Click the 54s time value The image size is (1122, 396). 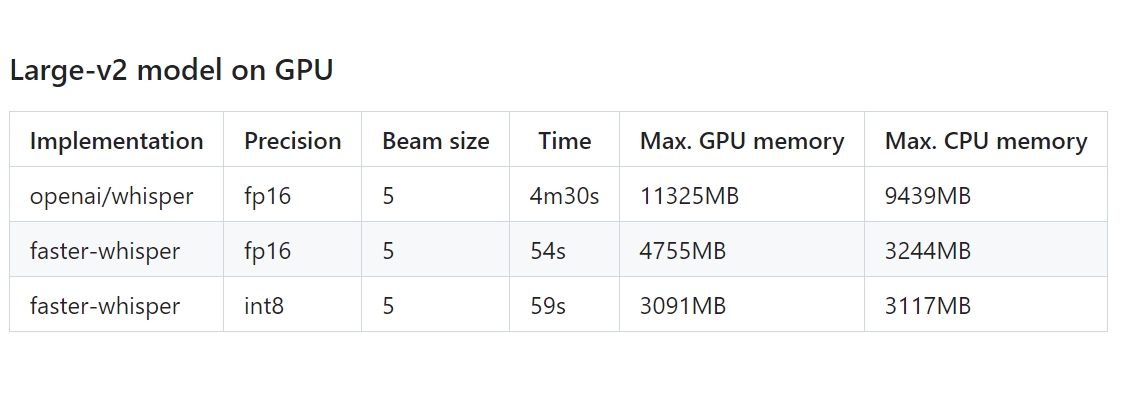click(x=548, y=251)
